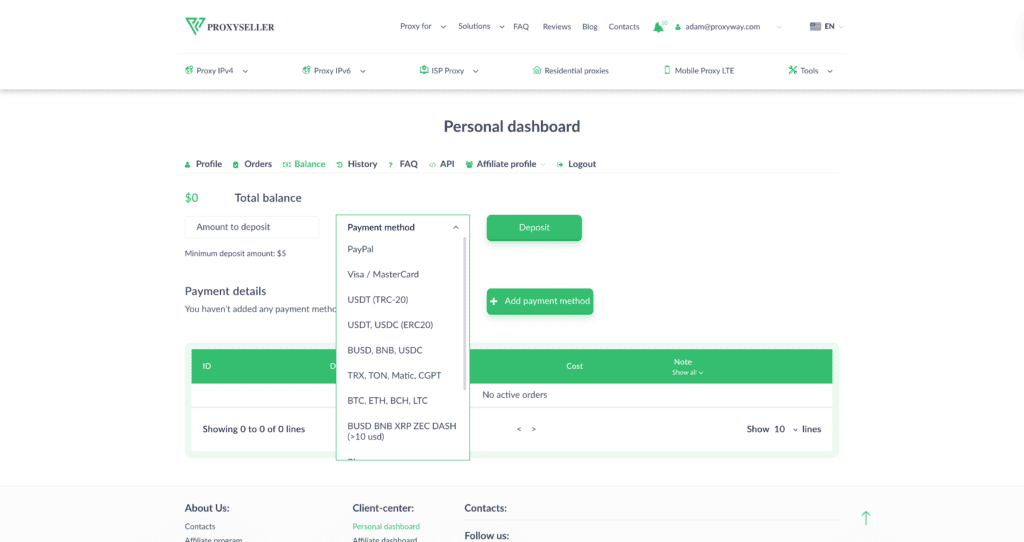Screen dimensions: 1024x542
Task: Click the Balance money icon
Action: tap(287, 165)
